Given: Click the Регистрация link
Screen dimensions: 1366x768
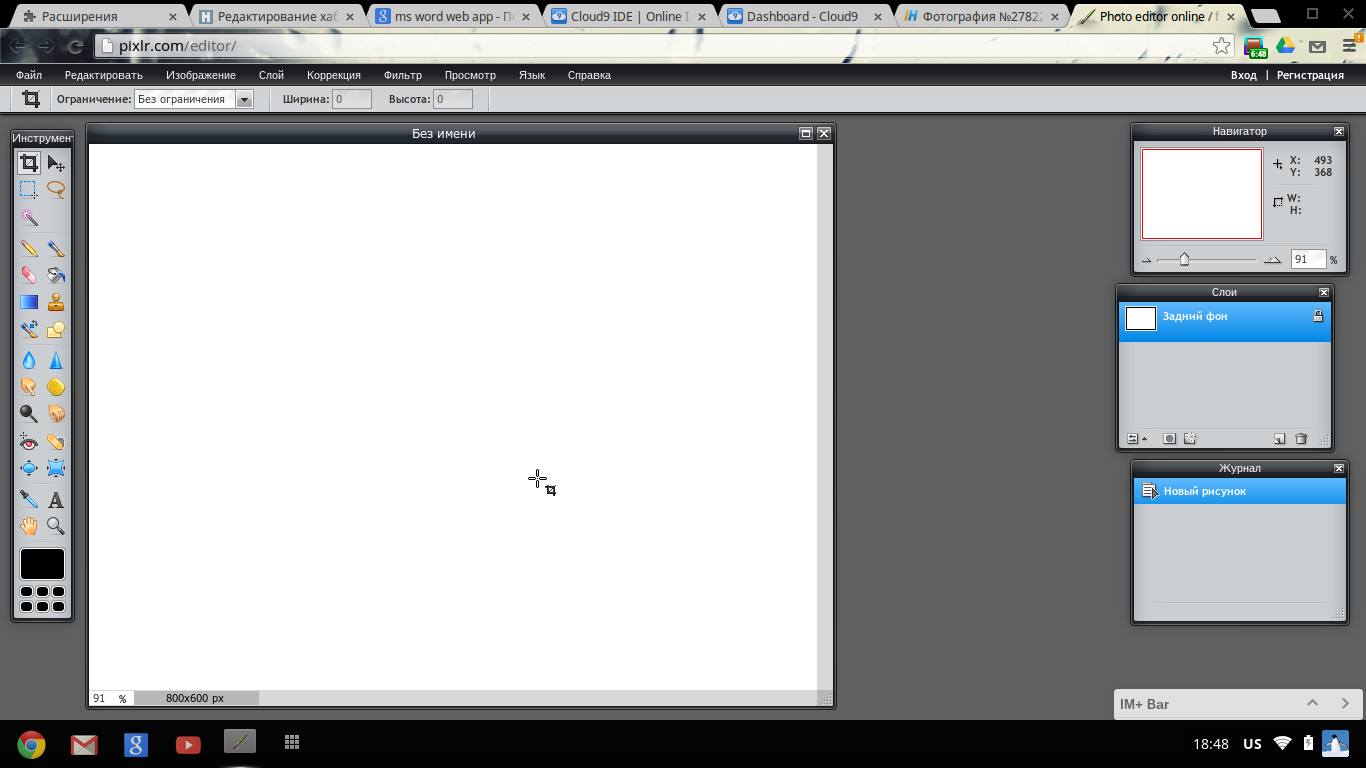Looking at the screenshot, I should [x=1310, y=75].
